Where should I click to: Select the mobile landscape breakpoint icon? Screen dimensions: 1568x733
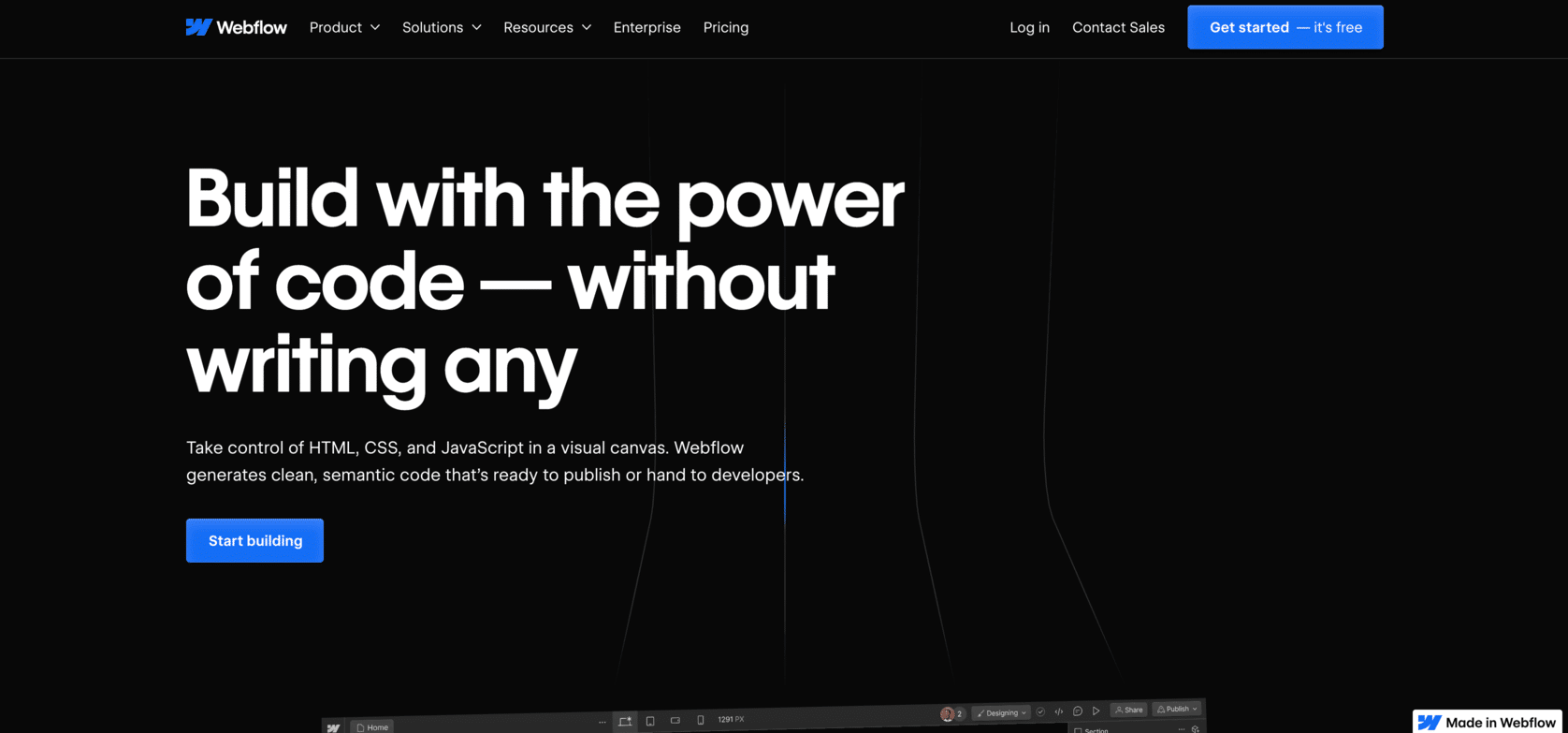675,720
